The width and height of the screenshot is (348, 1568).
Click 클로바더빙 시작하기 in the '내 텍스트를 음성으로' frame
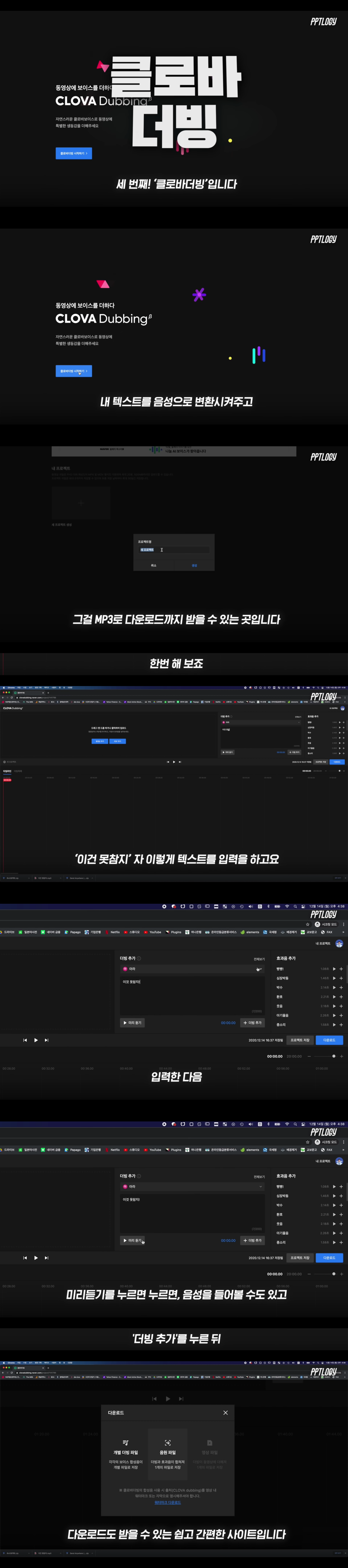(x=74, y=371)
